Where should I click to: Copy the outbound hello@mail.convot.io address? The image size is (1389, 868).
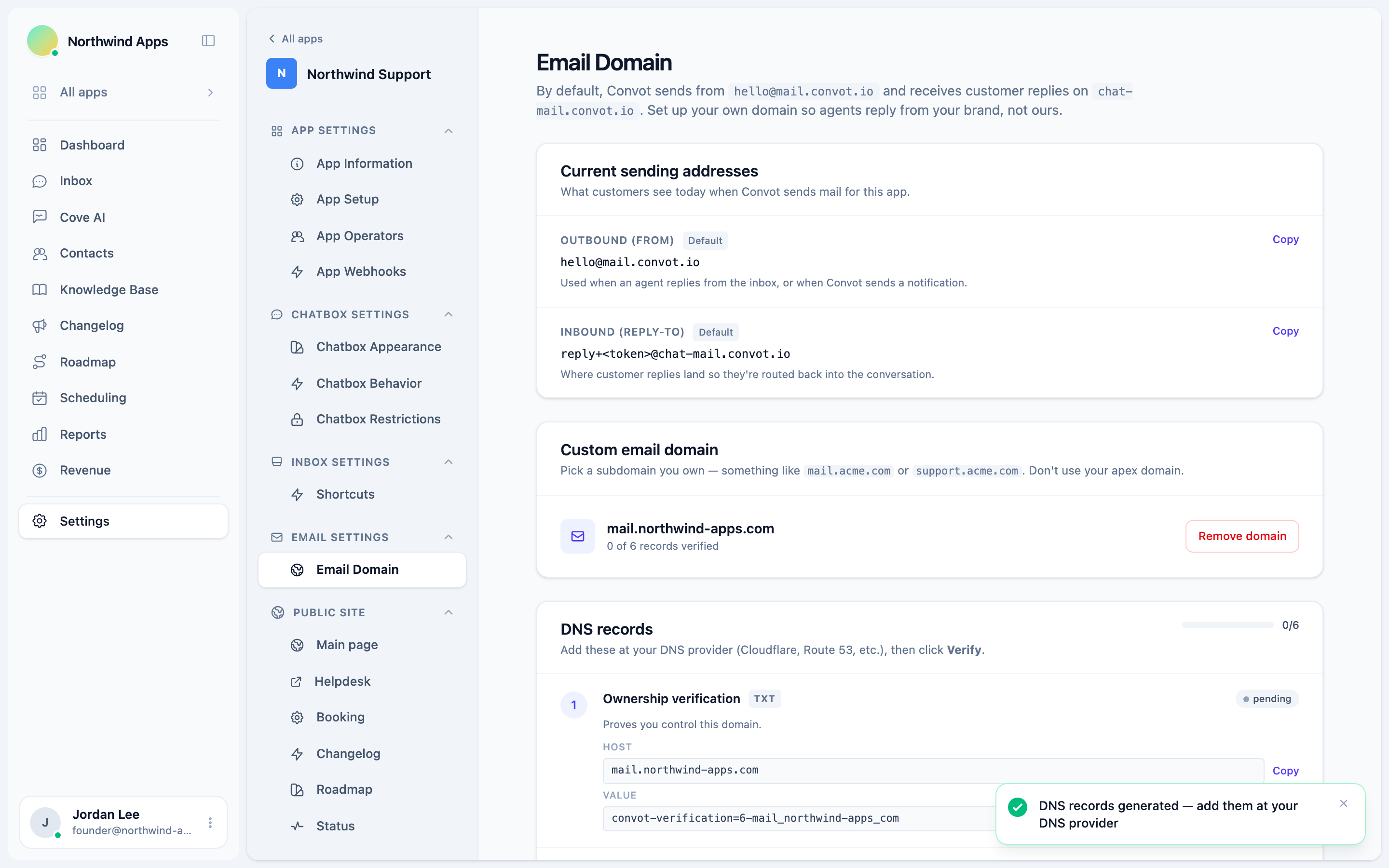click(1285, 239)
